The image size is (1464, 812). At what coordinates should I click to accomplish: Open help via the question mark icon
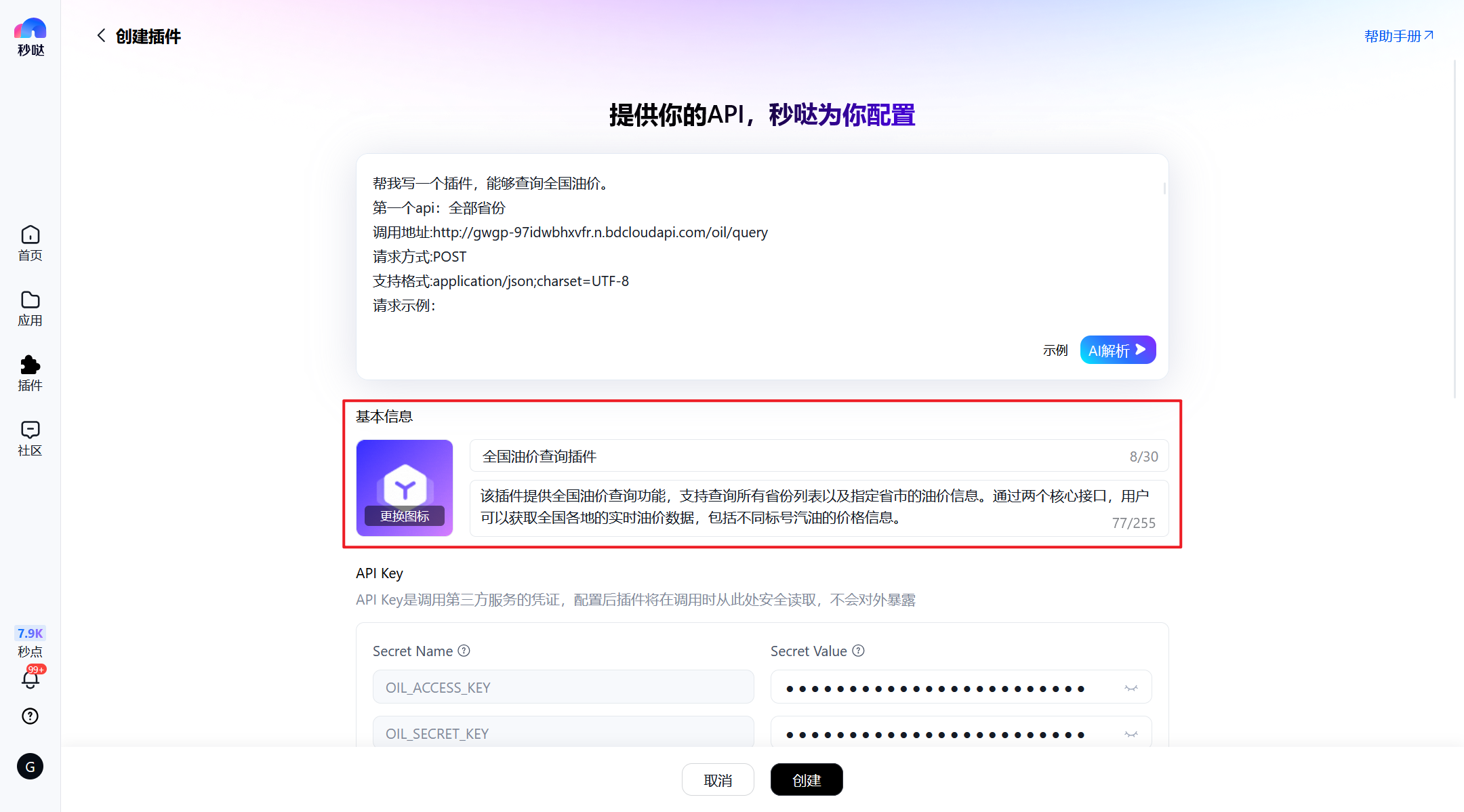tap(30, 716)
